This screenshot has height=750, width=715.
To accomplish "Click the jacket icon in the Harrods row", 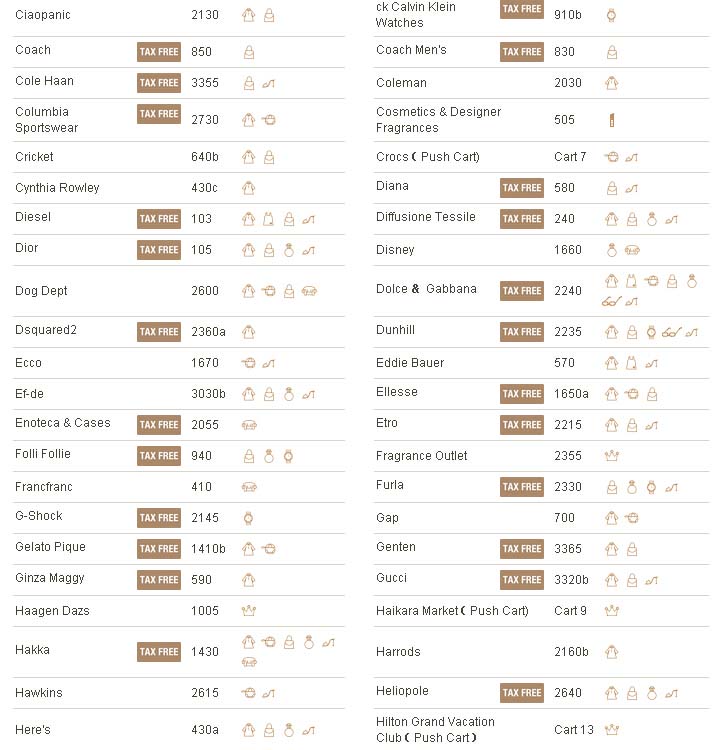I will click(x=611, y=652).
